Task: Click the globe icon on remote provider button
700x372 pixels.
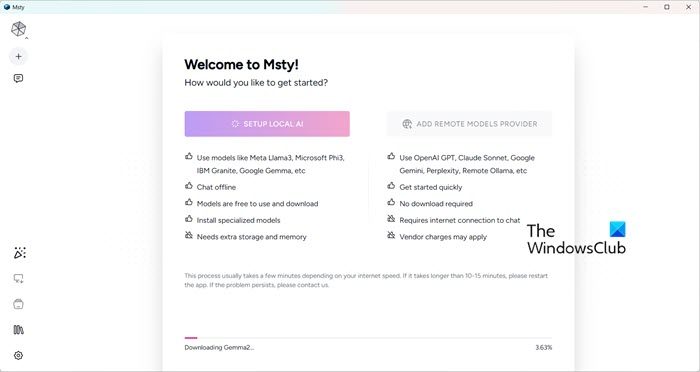Action: click(407, 124)
